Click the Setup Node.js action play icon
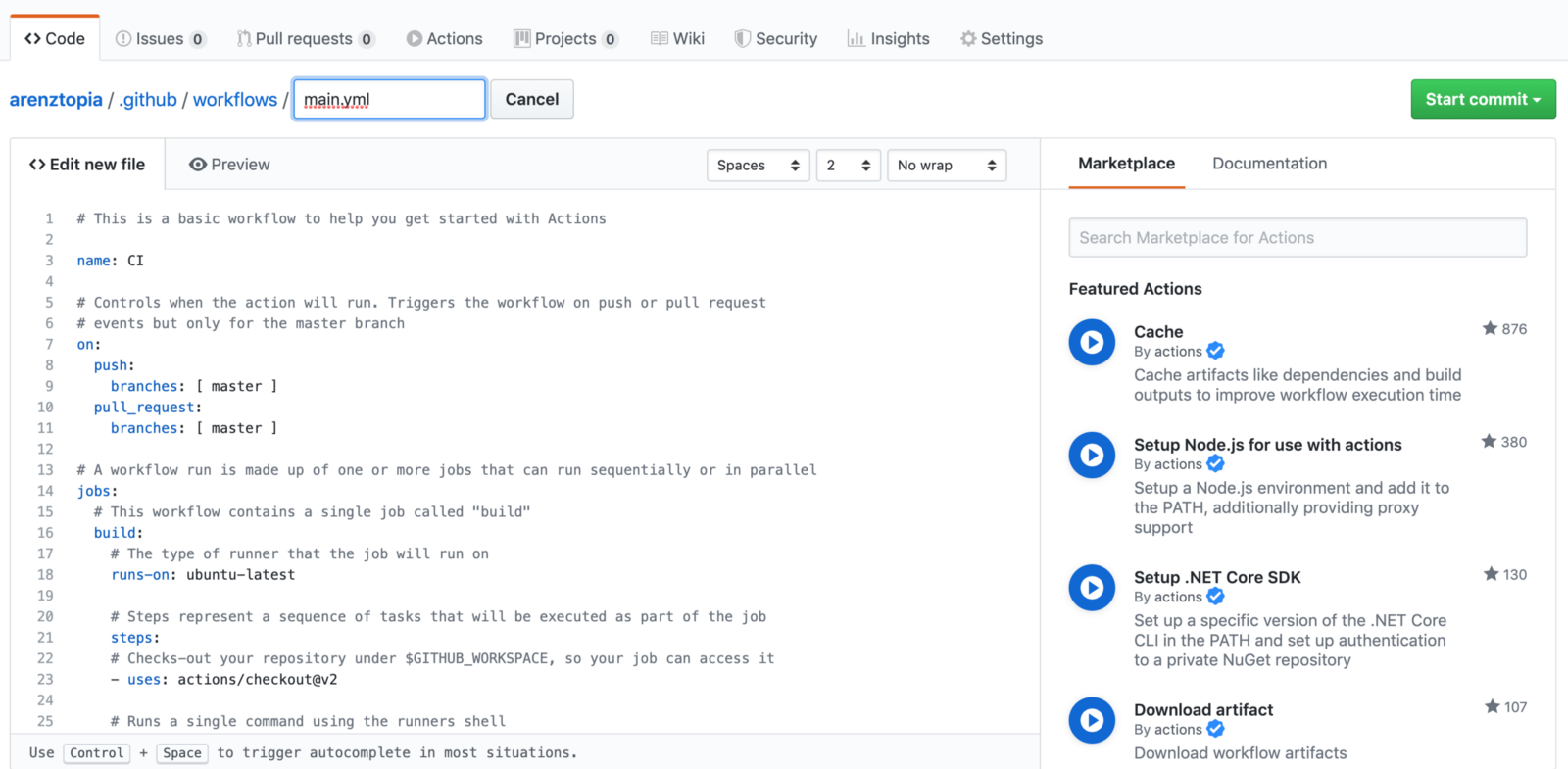 click(x=1092, y=455)
